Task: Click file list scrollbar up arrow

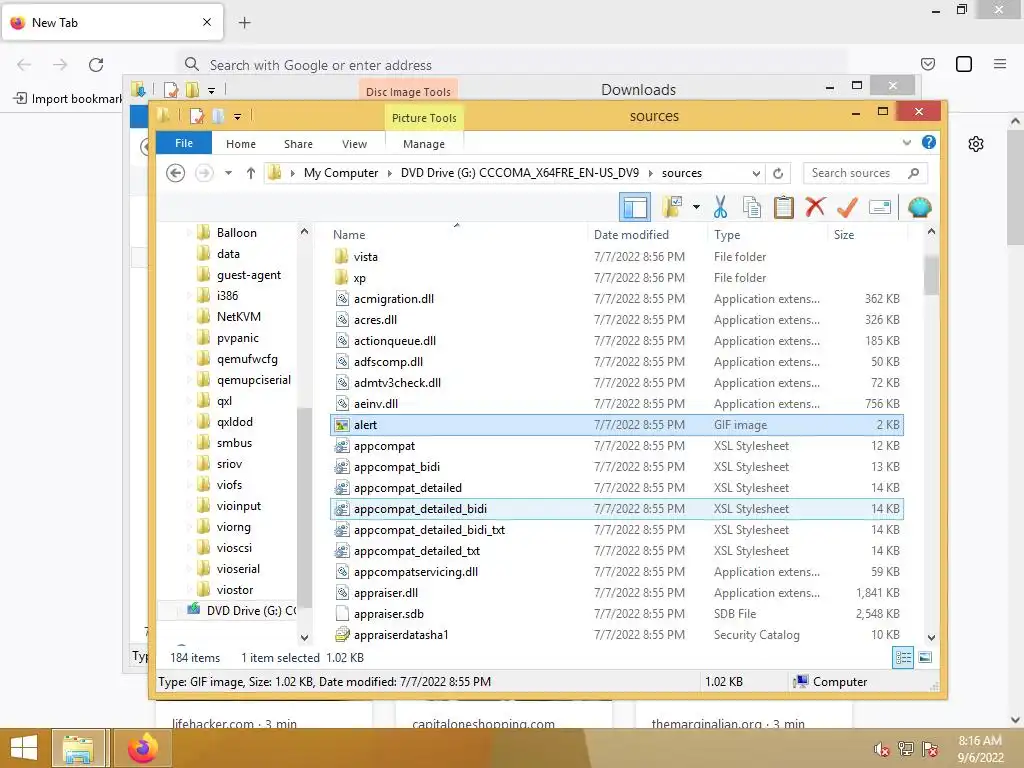Action: (931, 231)
